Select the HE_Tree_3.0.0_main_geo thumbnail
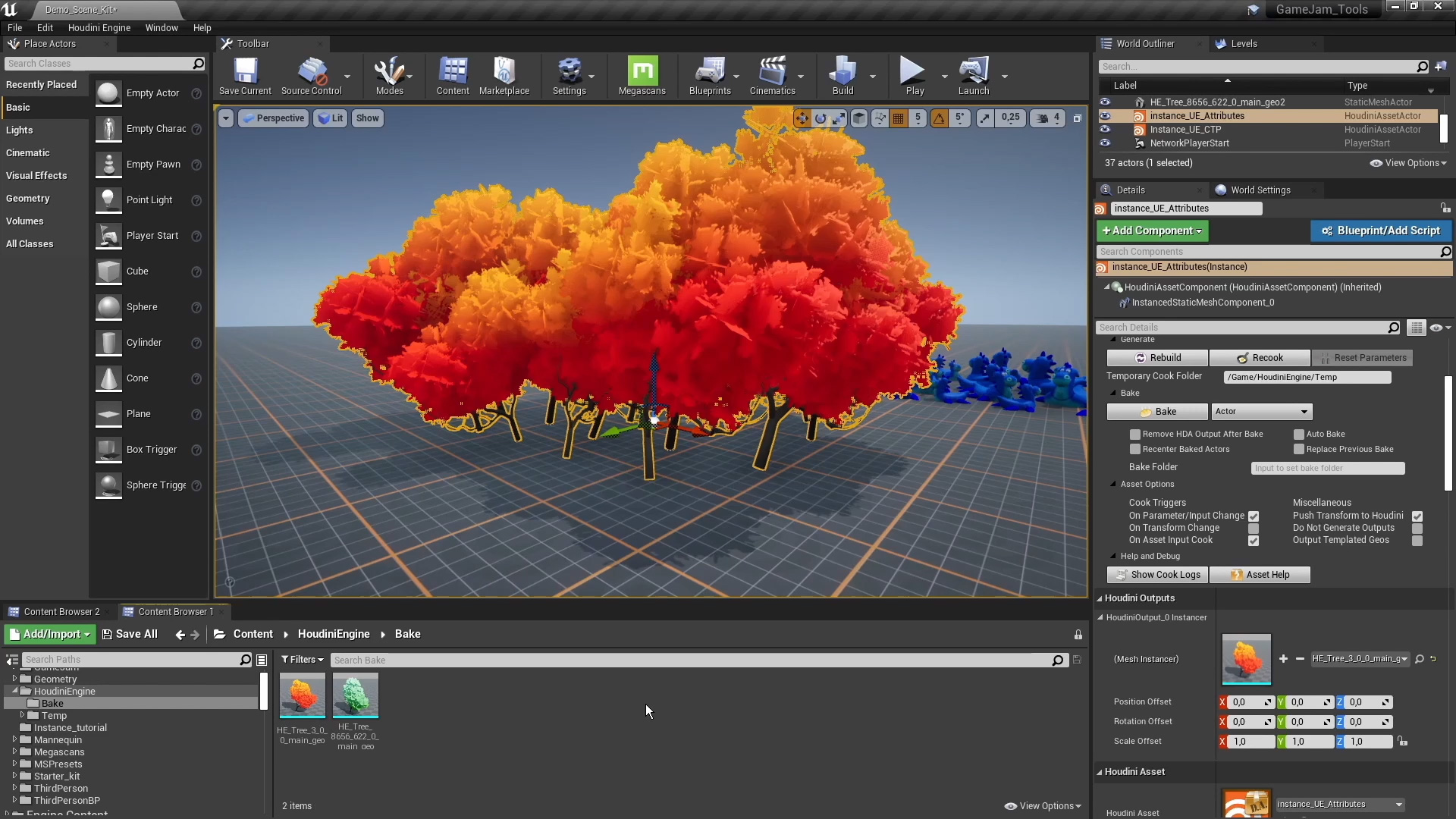Image resolution: width=1456 pixels, height=819 pixels. tap(302, 696)
